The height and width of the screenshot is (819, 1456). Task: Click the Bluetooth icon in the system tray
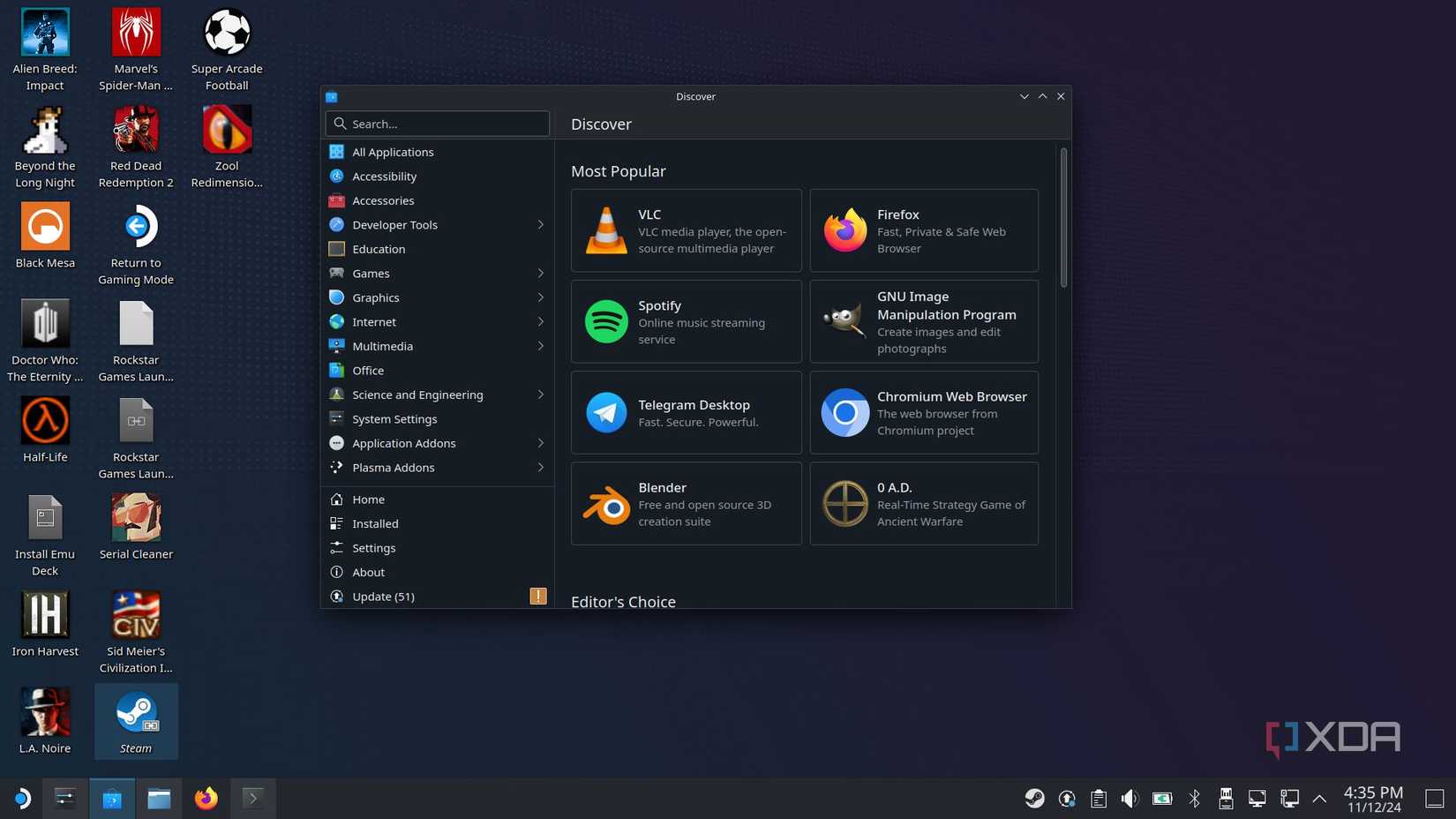1193,798
